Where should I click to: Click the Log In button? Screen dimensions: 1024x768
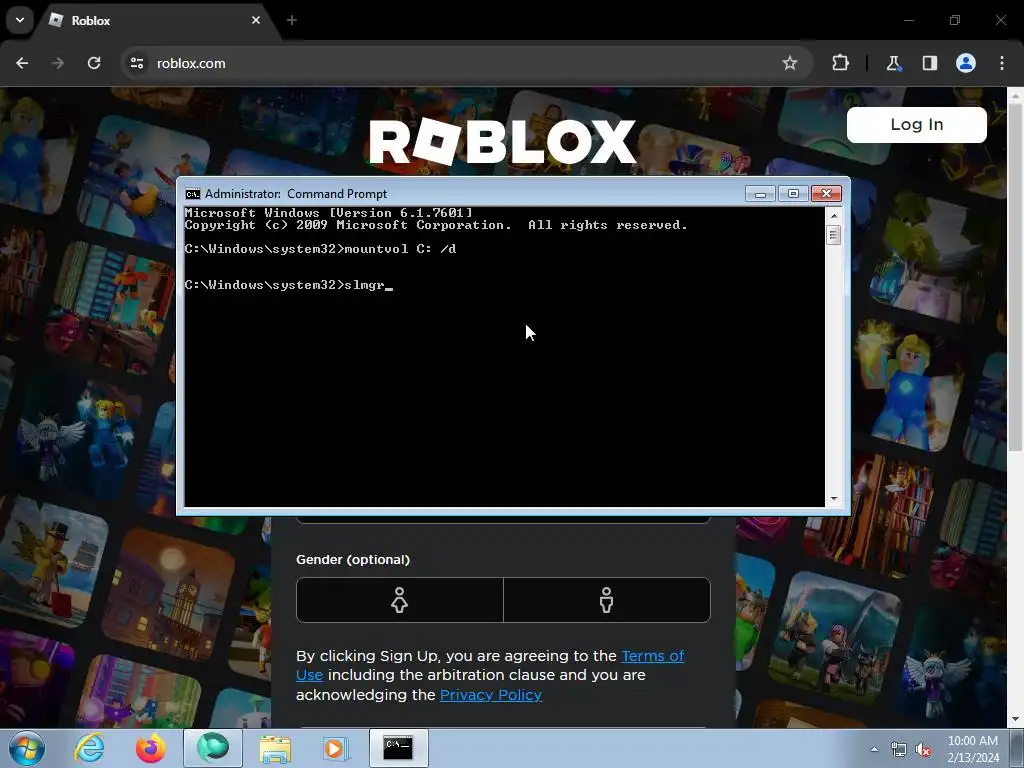[916, 125]
